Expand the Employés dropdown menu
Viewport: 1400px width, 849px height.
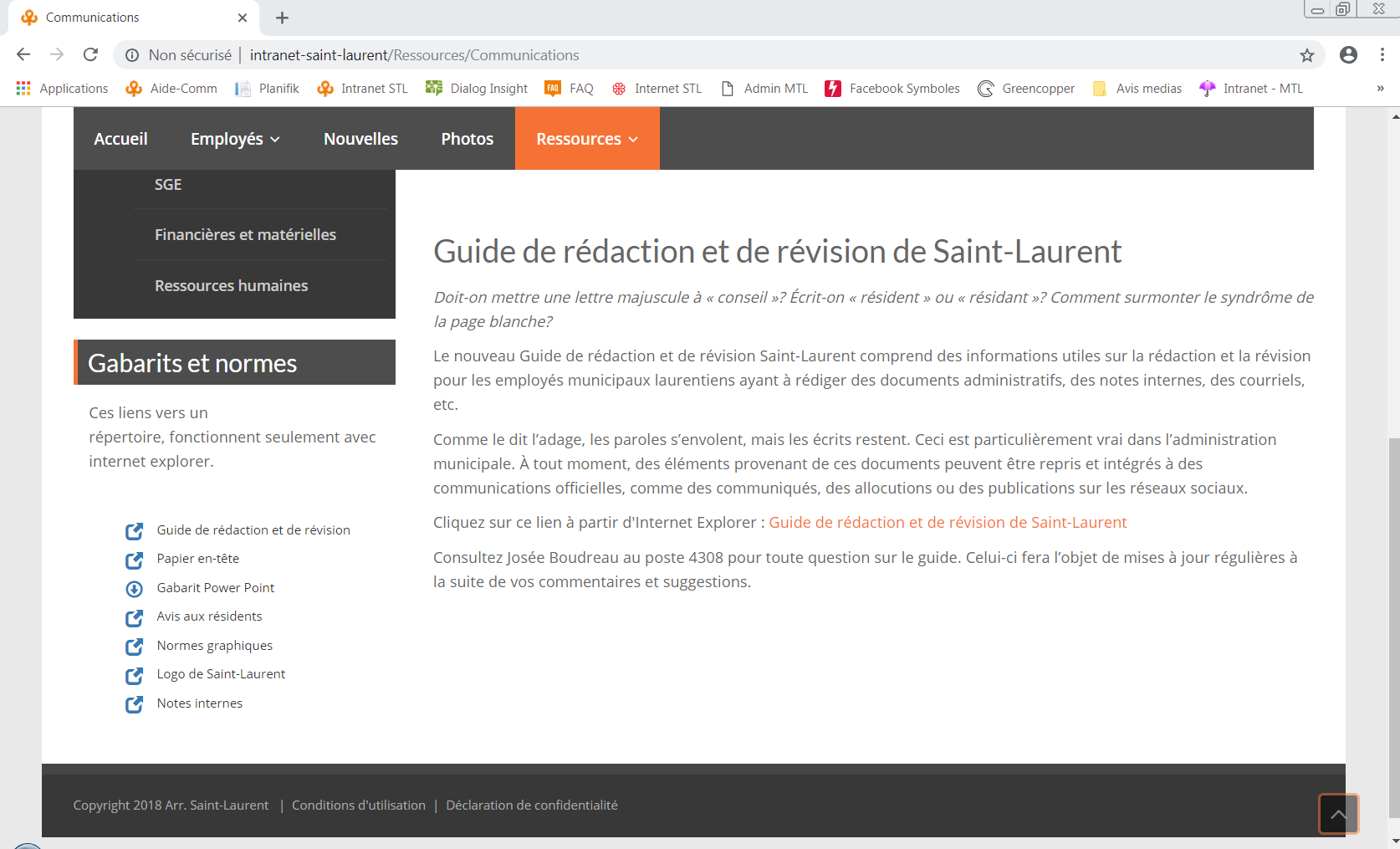point(235,139)
